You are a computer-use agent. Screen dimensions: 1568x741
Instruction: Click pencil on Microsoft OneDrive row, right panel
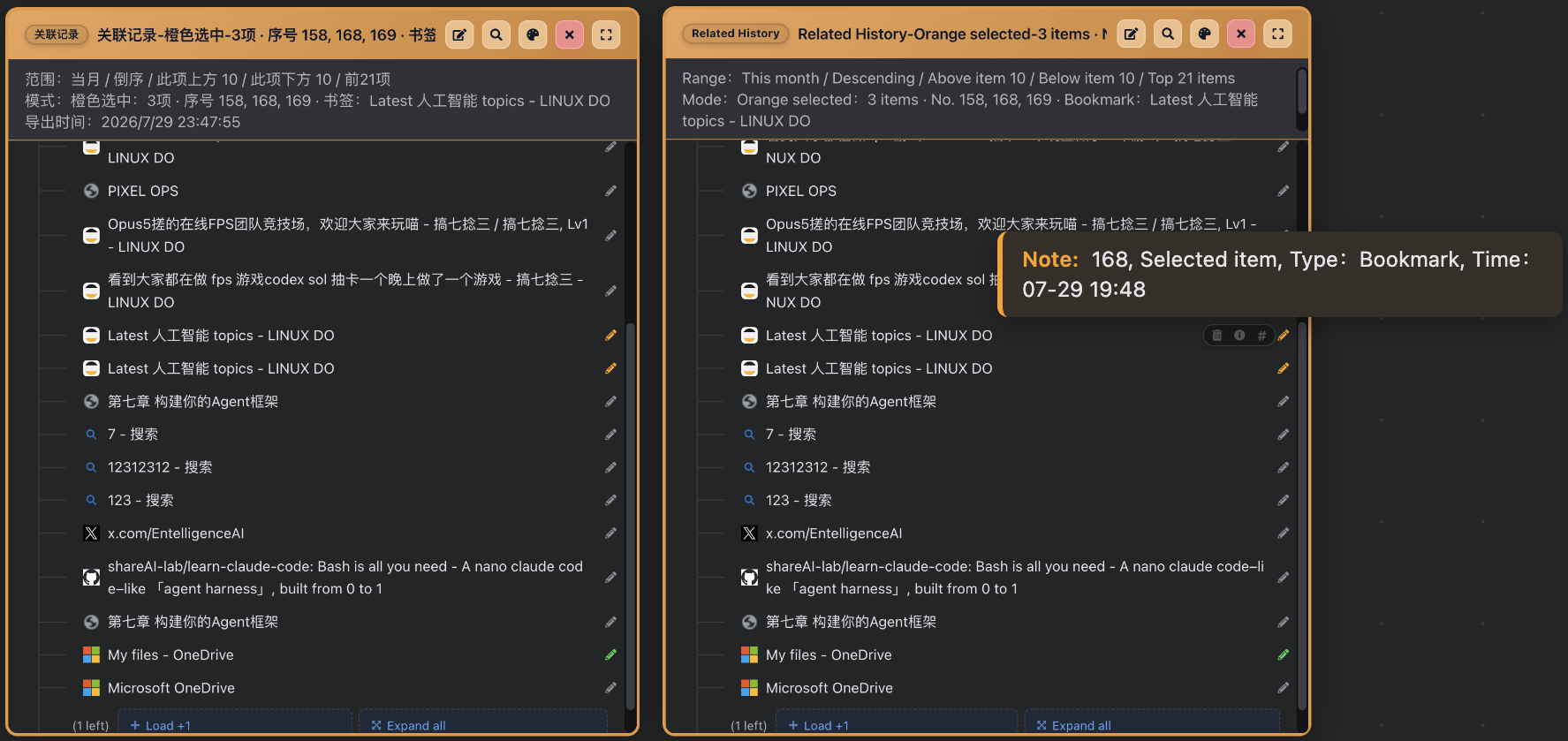pos(1284,688)
